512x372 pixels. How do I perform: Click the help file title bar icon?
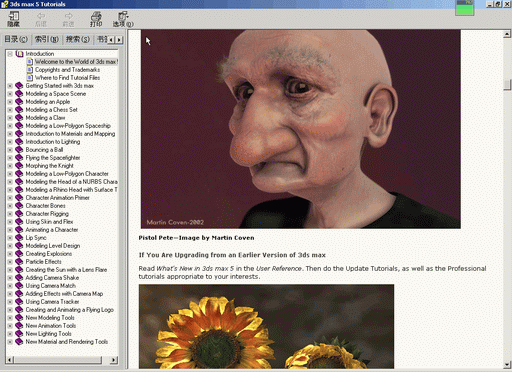point(4,4)
